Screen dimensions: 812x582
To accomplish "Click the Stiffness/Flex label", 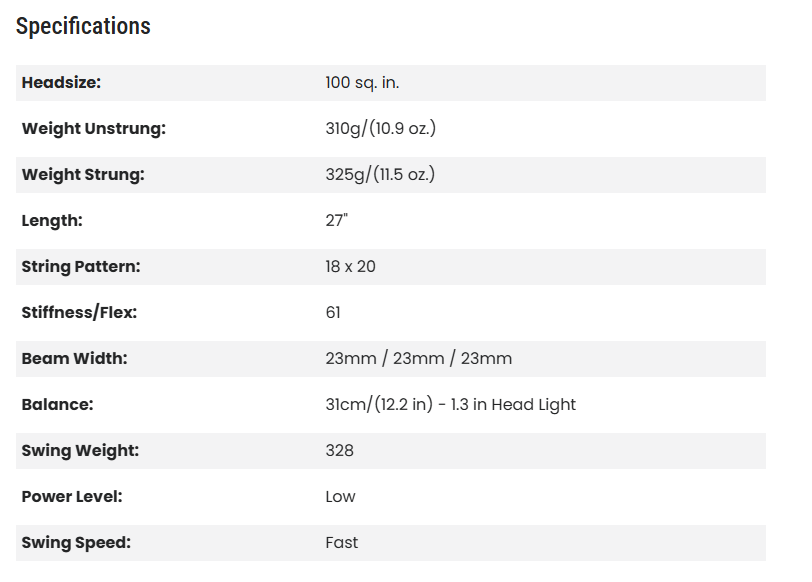I will coord(79,313).
